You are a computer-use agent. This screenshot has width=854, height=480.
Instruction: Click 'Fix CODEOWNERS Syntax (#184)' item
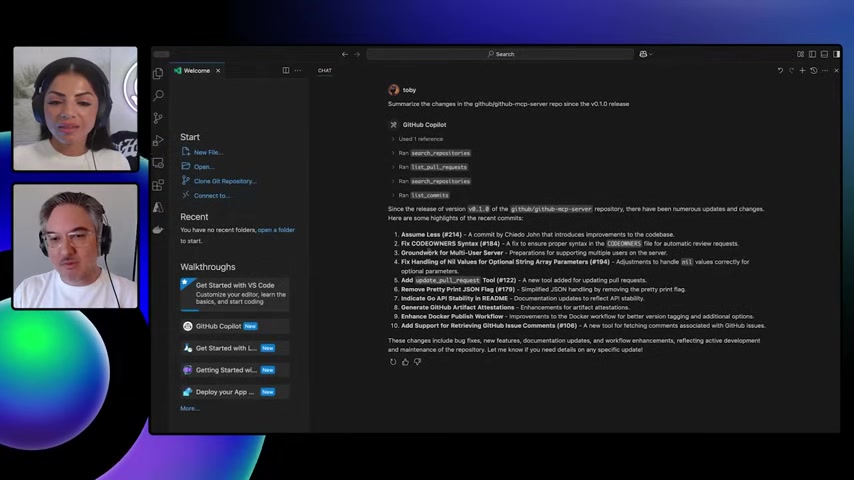pos(450,244)
